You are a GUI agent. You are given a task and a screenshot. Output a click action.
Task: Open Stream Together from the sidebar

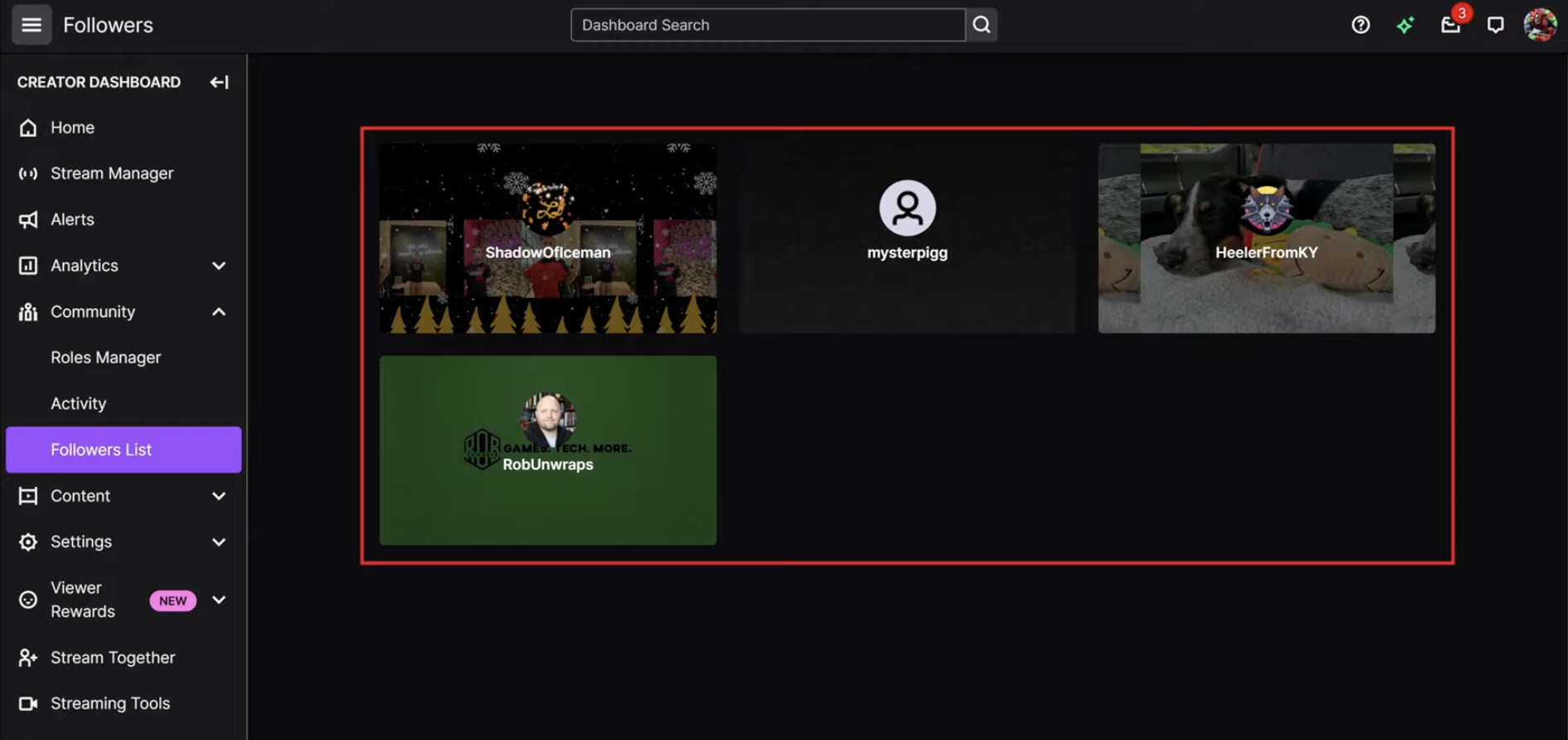(123, 657)
